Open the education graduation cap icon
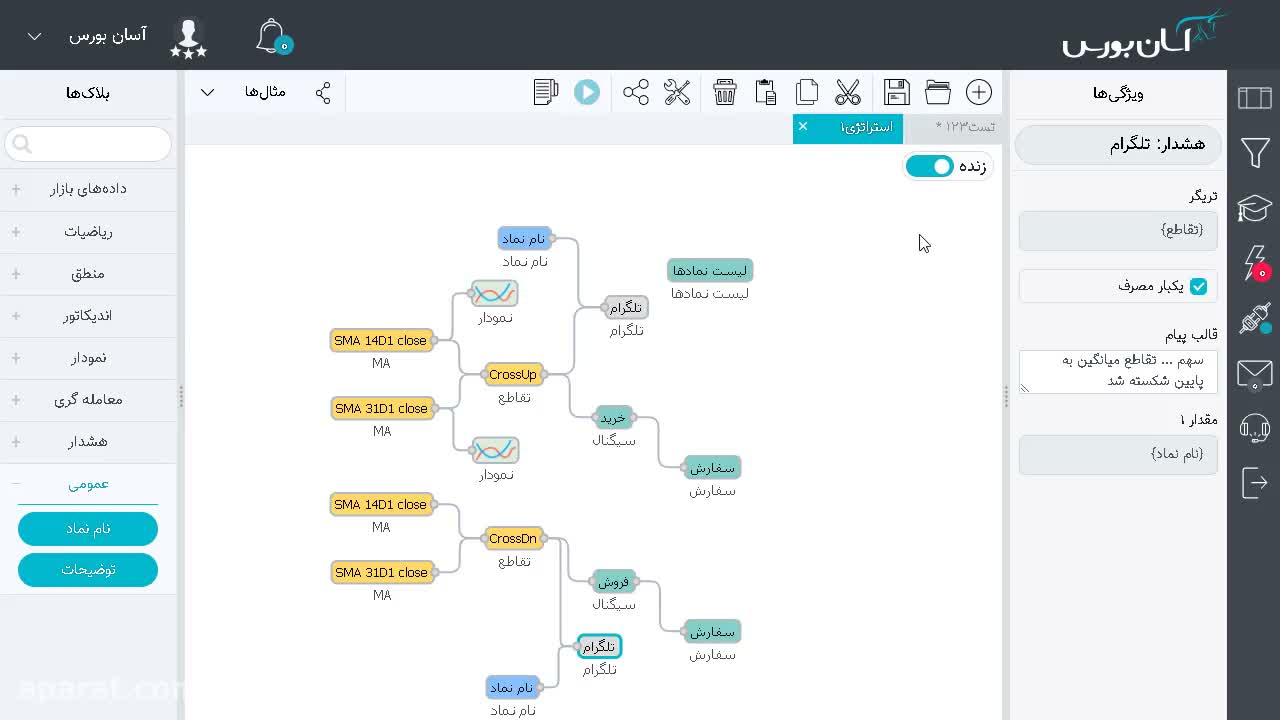Screen dimensions: 1280x720 [x=1255, y=208]
